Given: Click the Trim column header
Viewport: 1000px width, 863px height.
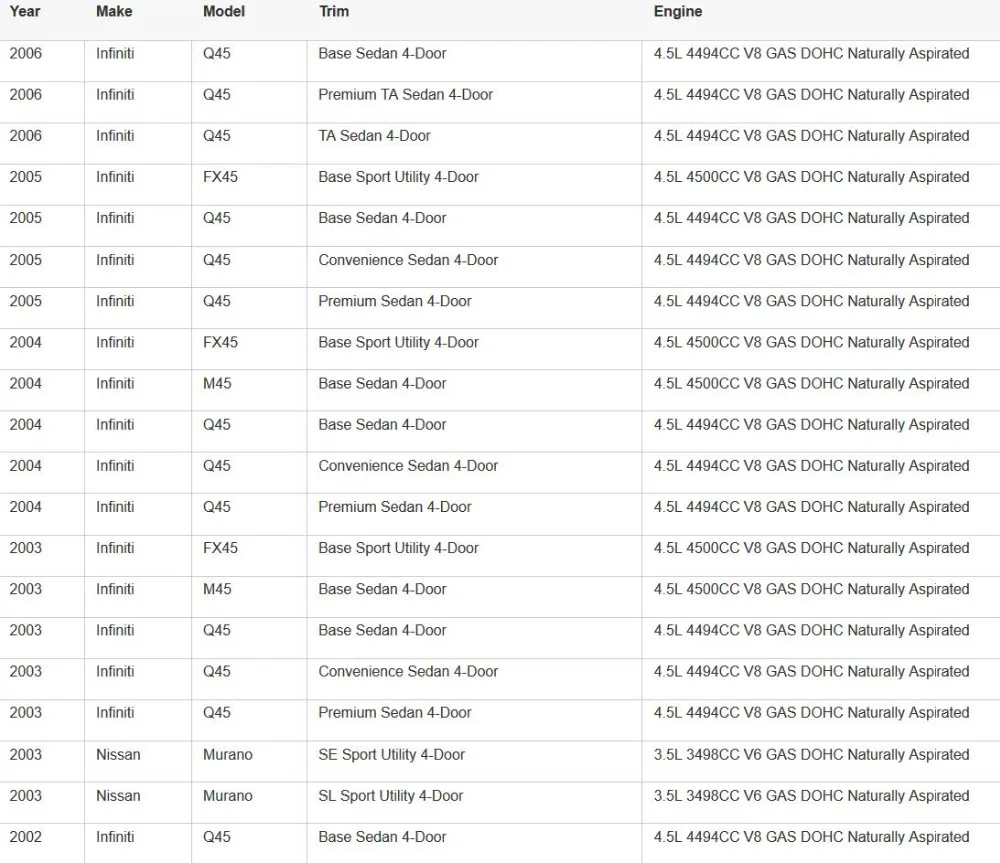Looking at the screenshot, I should [x=334, y=11].
